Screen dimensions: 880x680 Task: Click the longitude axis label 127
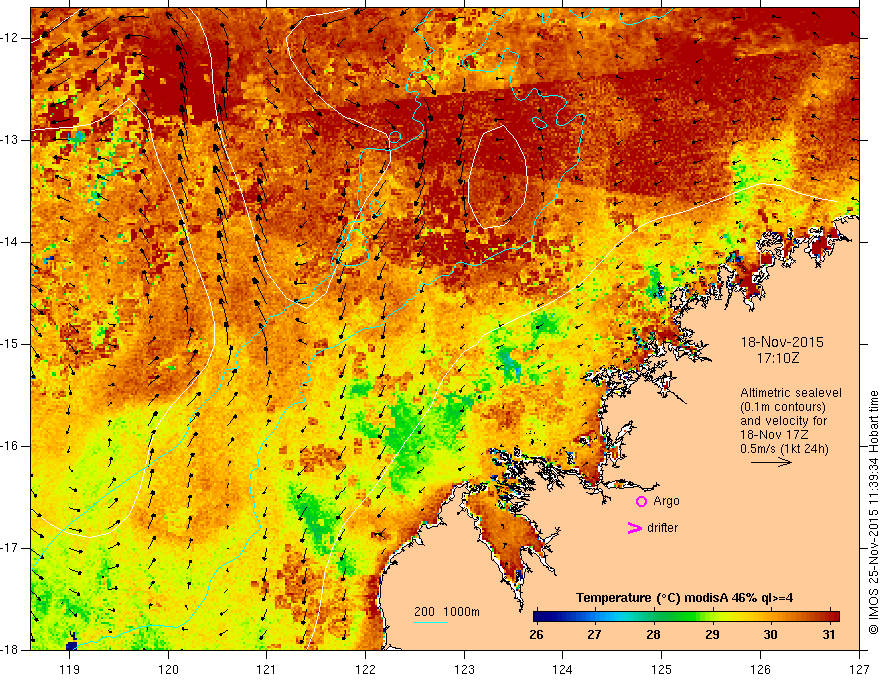(x=859, y=669)
